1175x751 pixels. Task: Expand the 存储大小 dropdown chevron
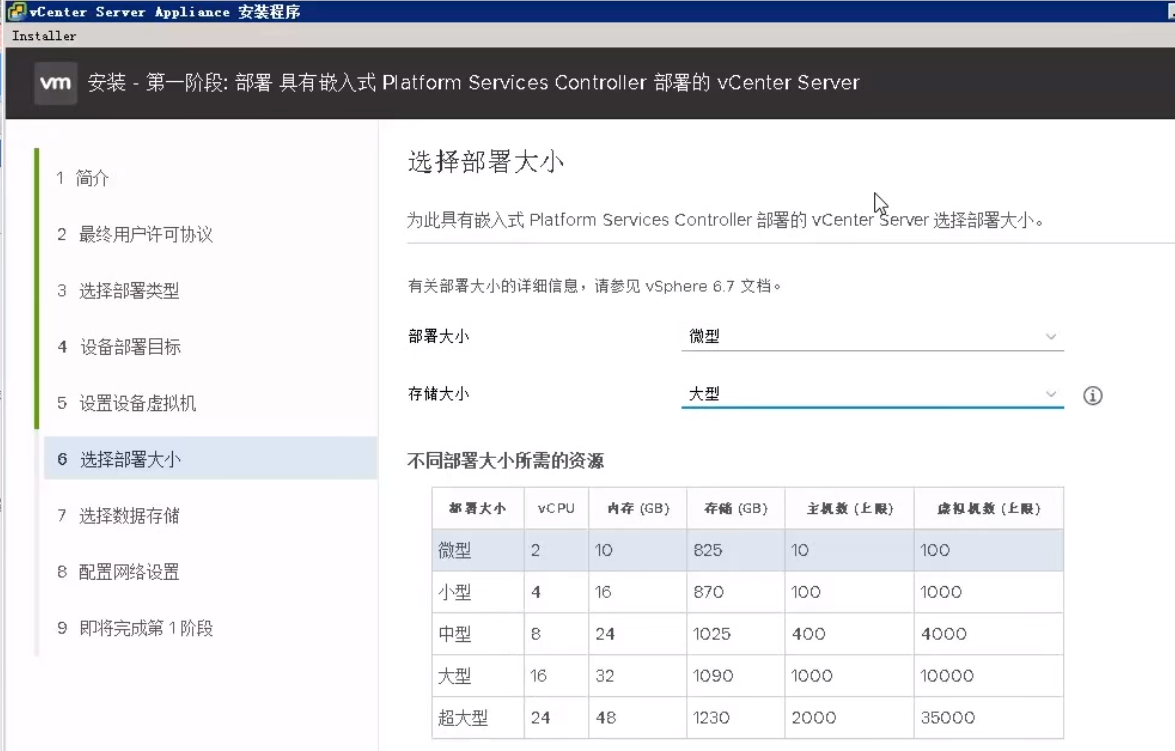click(x=1051, y=394)
